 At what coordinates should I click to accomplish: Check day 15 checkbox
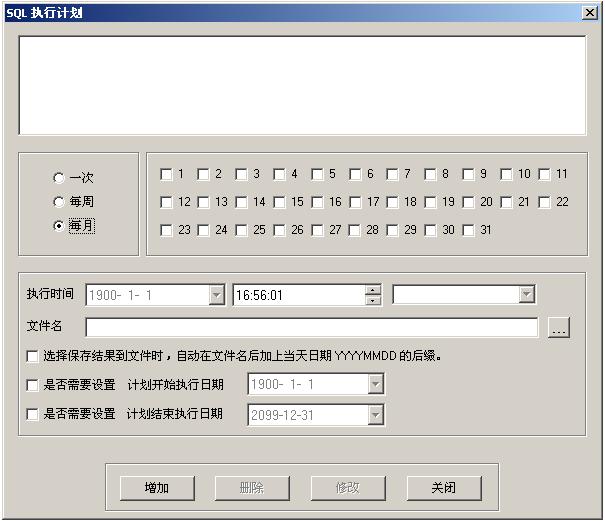tap(279, 202)
